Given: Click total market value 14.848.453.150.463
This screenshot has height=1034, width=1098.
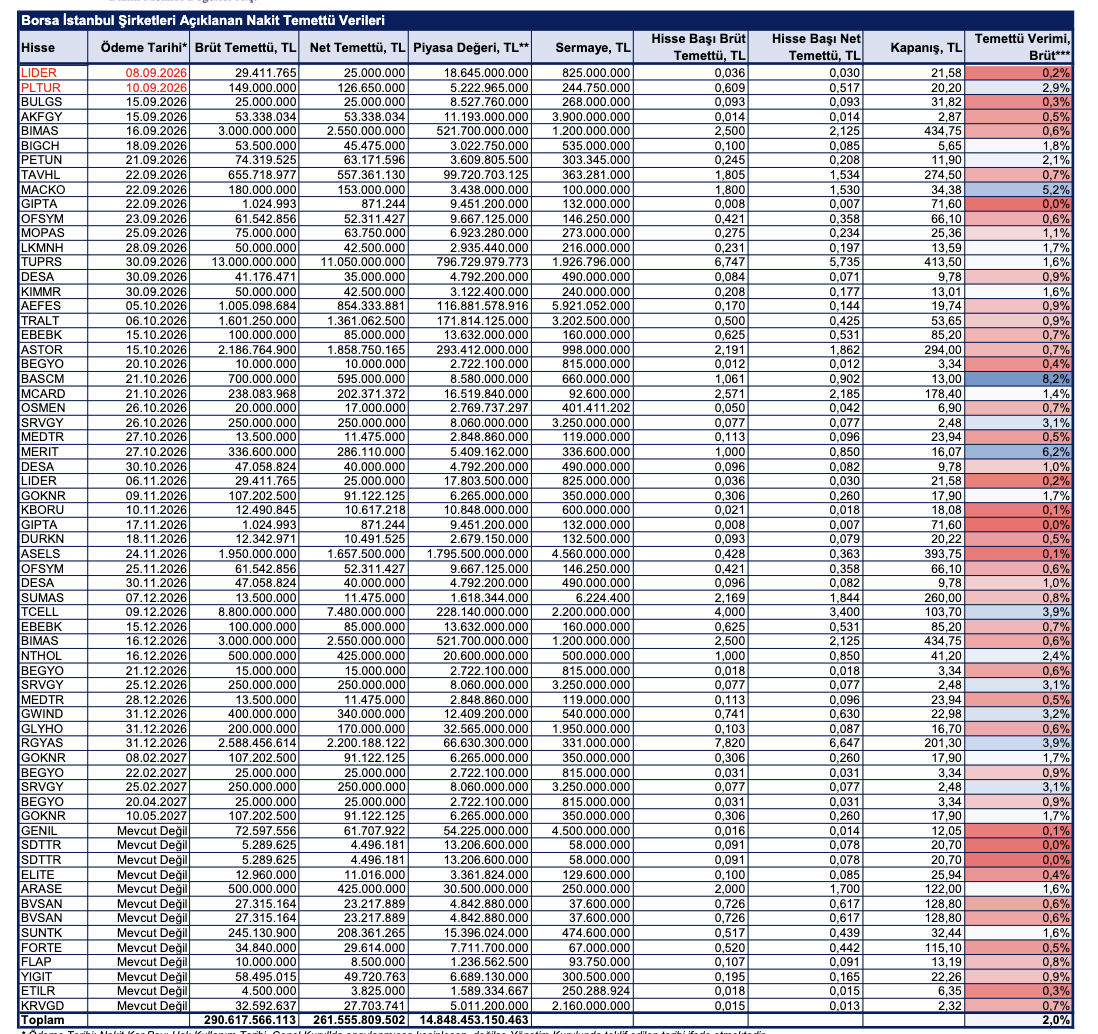Looking at the screenshot, I should (474, 1021).
